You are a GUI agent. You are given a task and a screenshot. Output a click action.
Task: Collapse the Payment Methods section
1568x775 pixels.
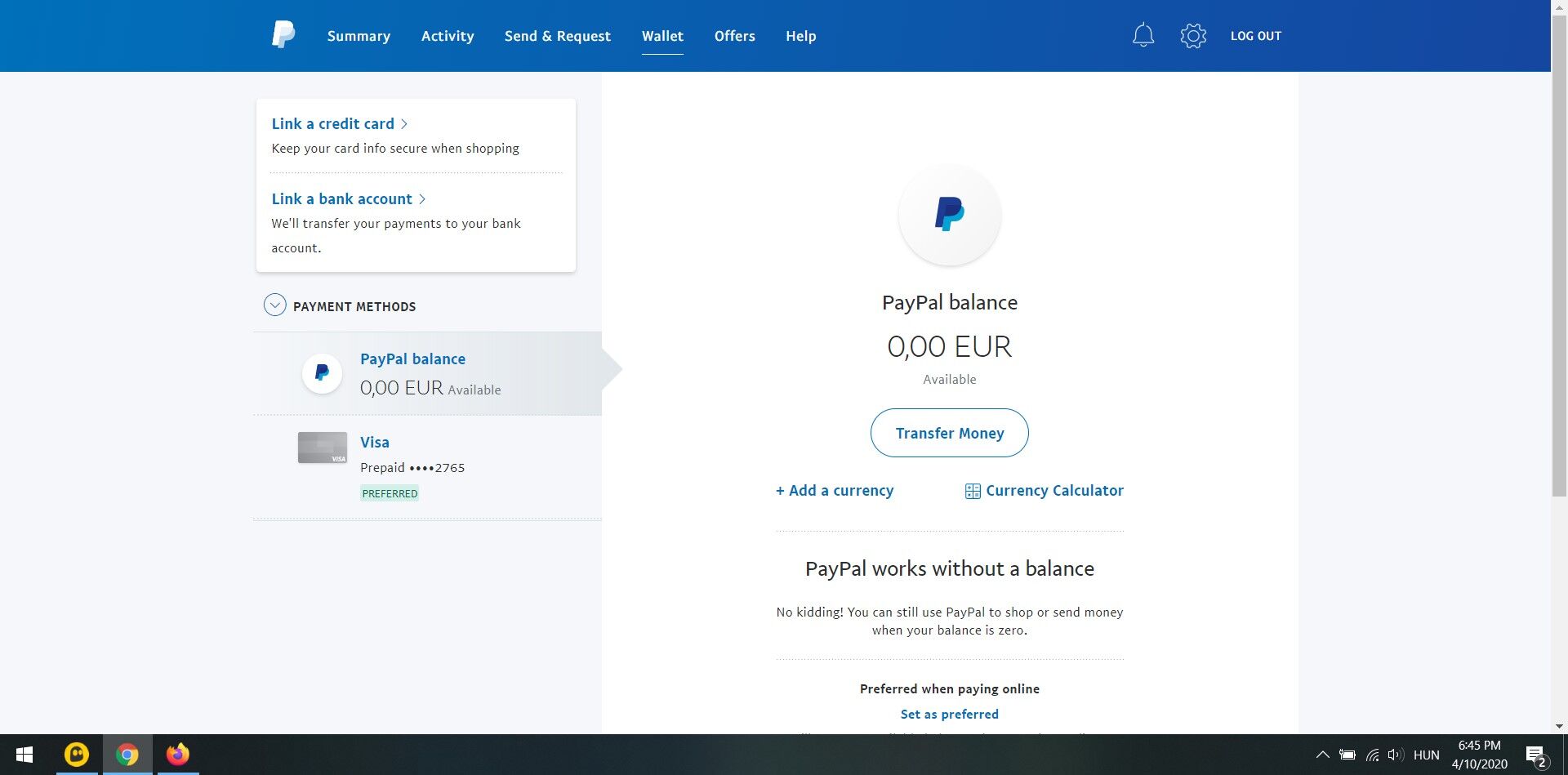pos(274,305)
